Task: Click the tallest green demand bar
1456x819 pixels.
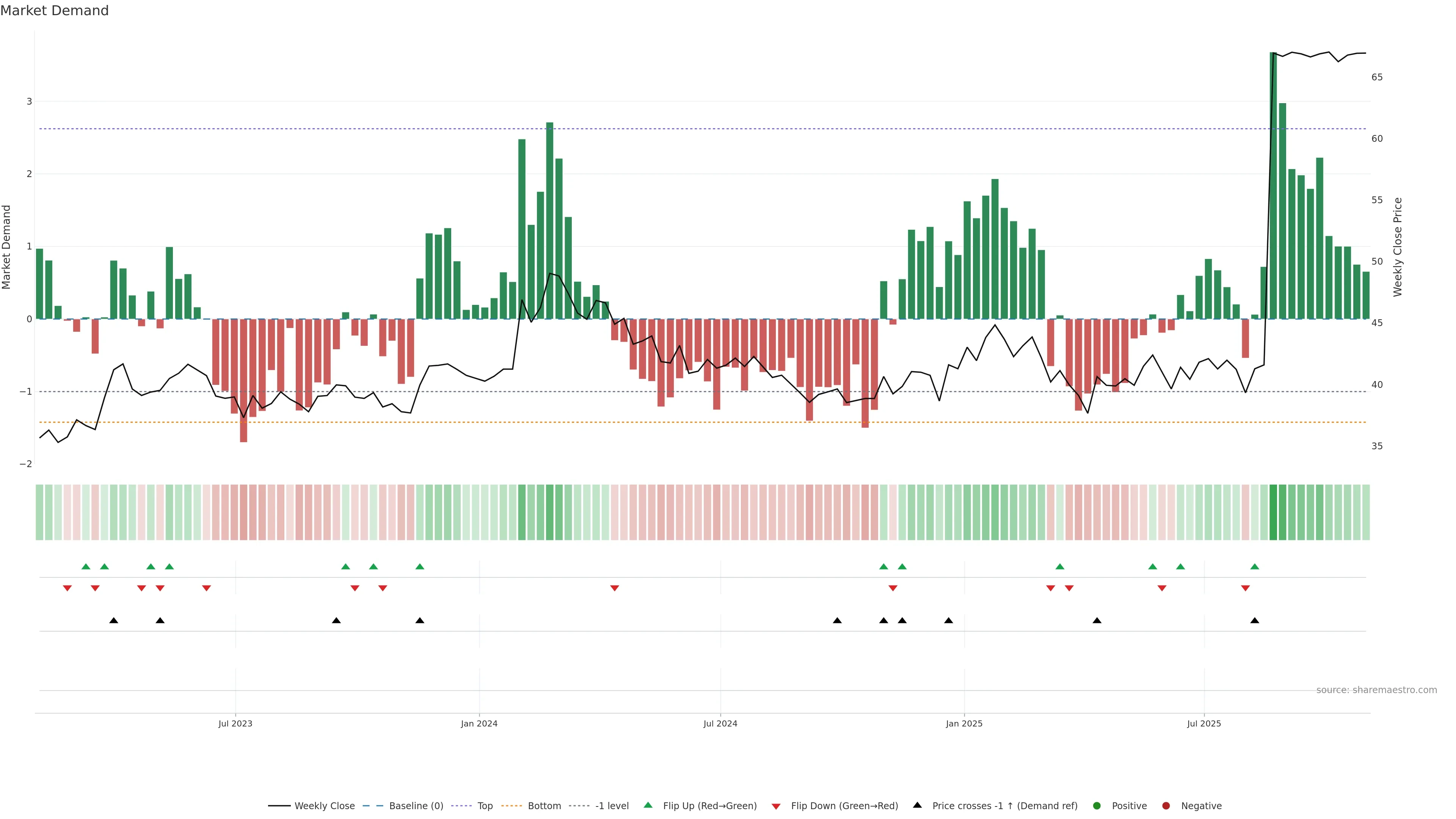Action: point(1274,187)
